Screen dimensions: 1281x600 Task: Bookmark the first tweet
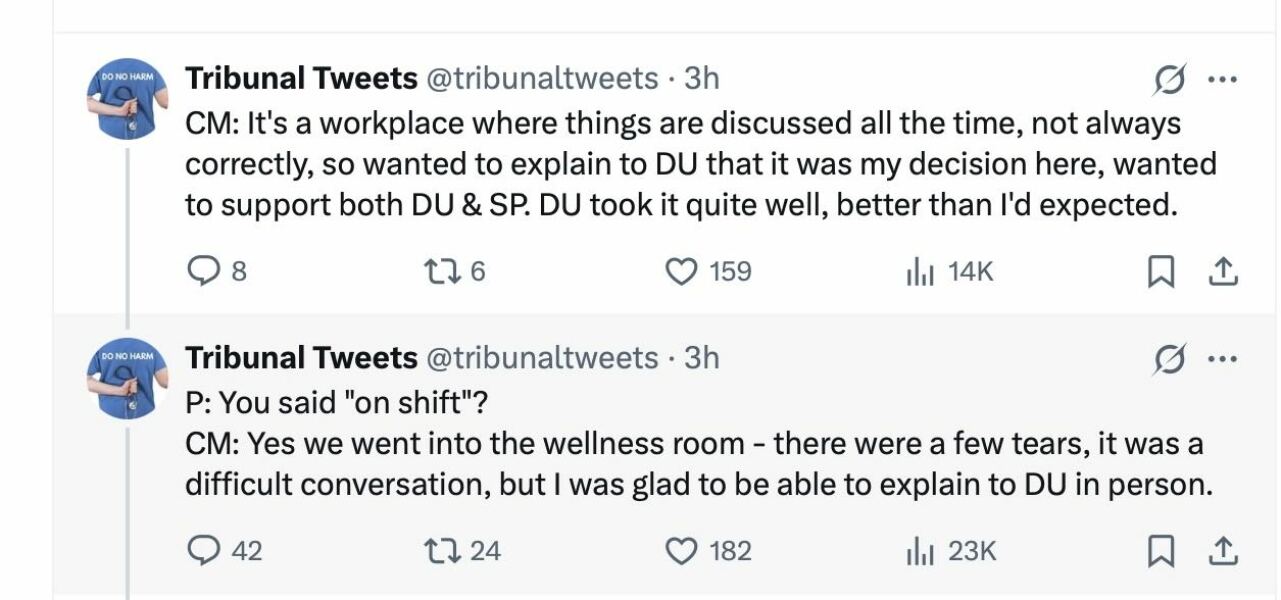[x=1161, y=270]
